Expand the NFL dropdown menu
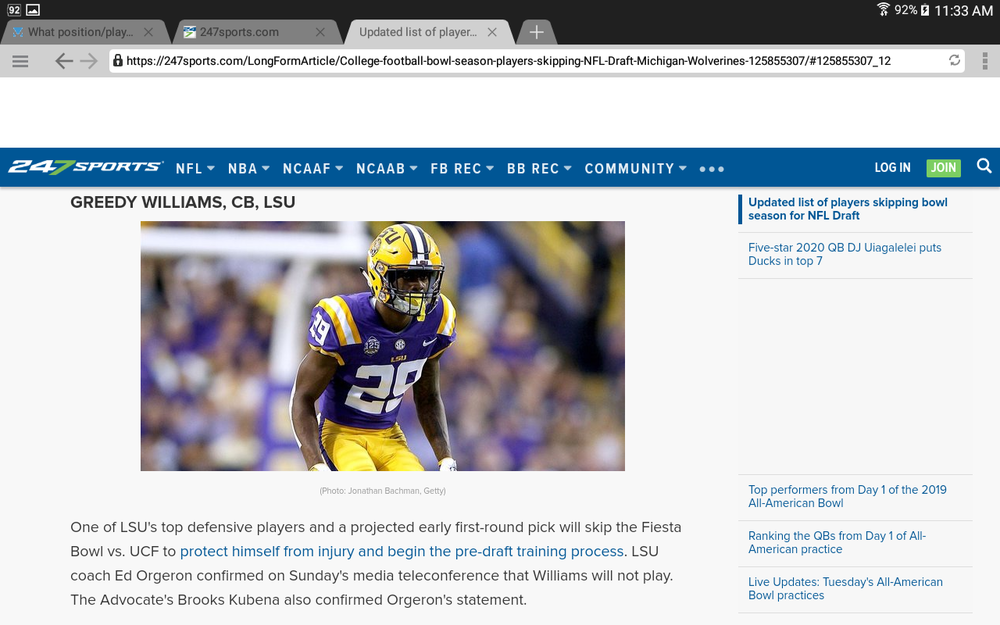The image size is (1000, 625). pos(195,168)
